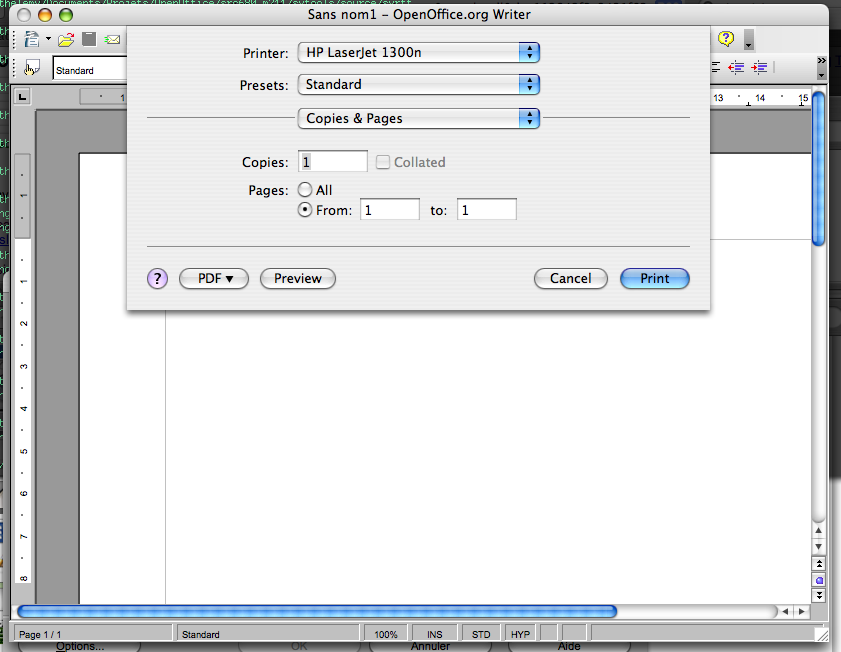Toggle the HYP hyperlink mode status field
Screen dimensions: 841x652
pos(520,634)
